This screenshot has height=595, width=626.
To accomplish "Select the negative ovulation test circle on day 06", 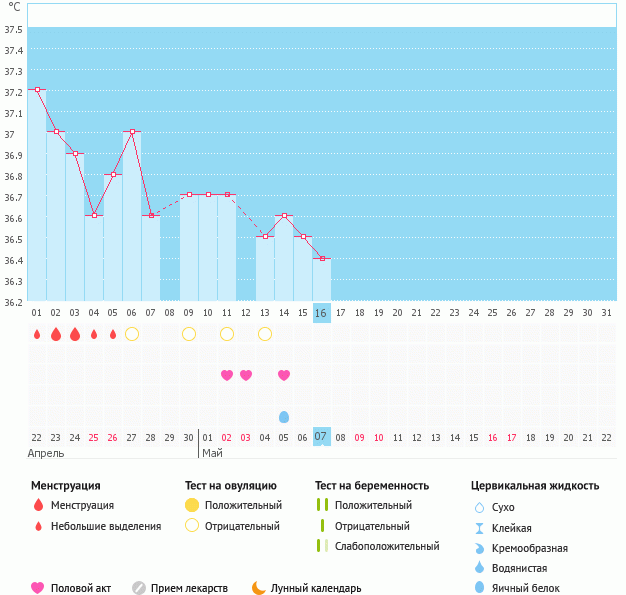I will (132, 333).
